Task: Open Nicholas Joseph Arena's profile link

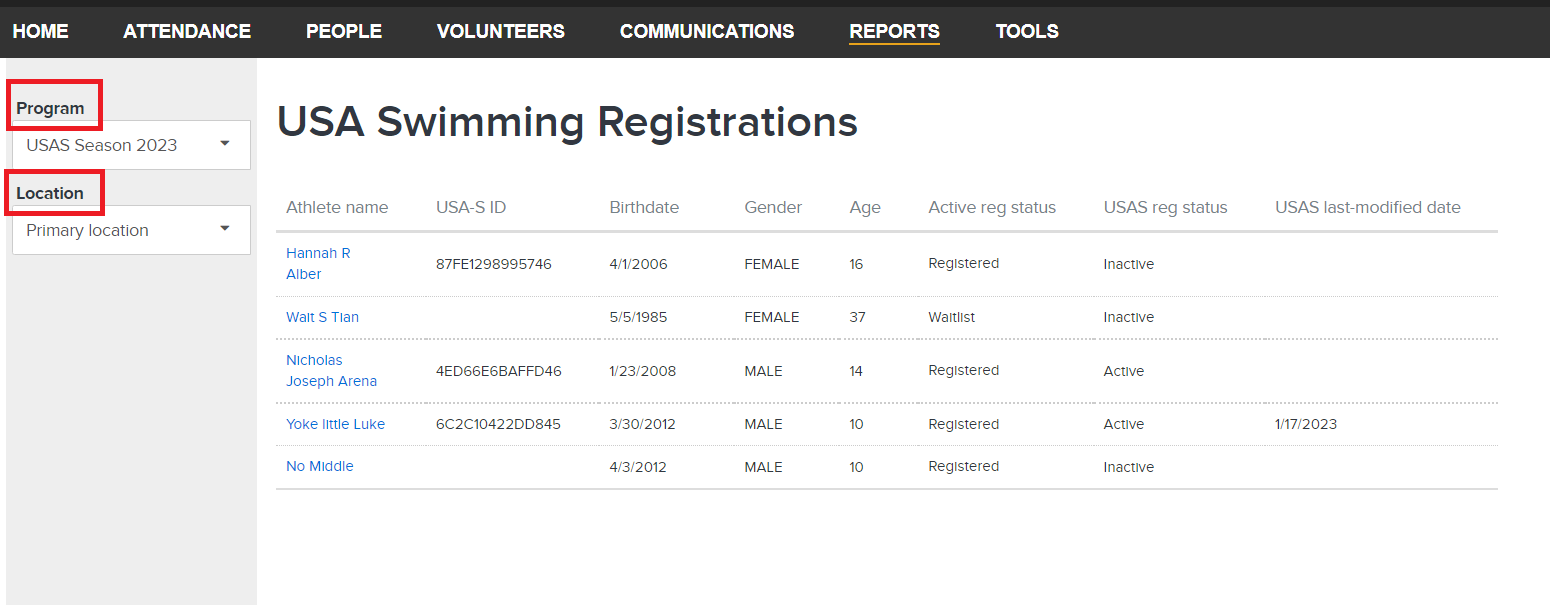Action: click(x=331, y=370)
